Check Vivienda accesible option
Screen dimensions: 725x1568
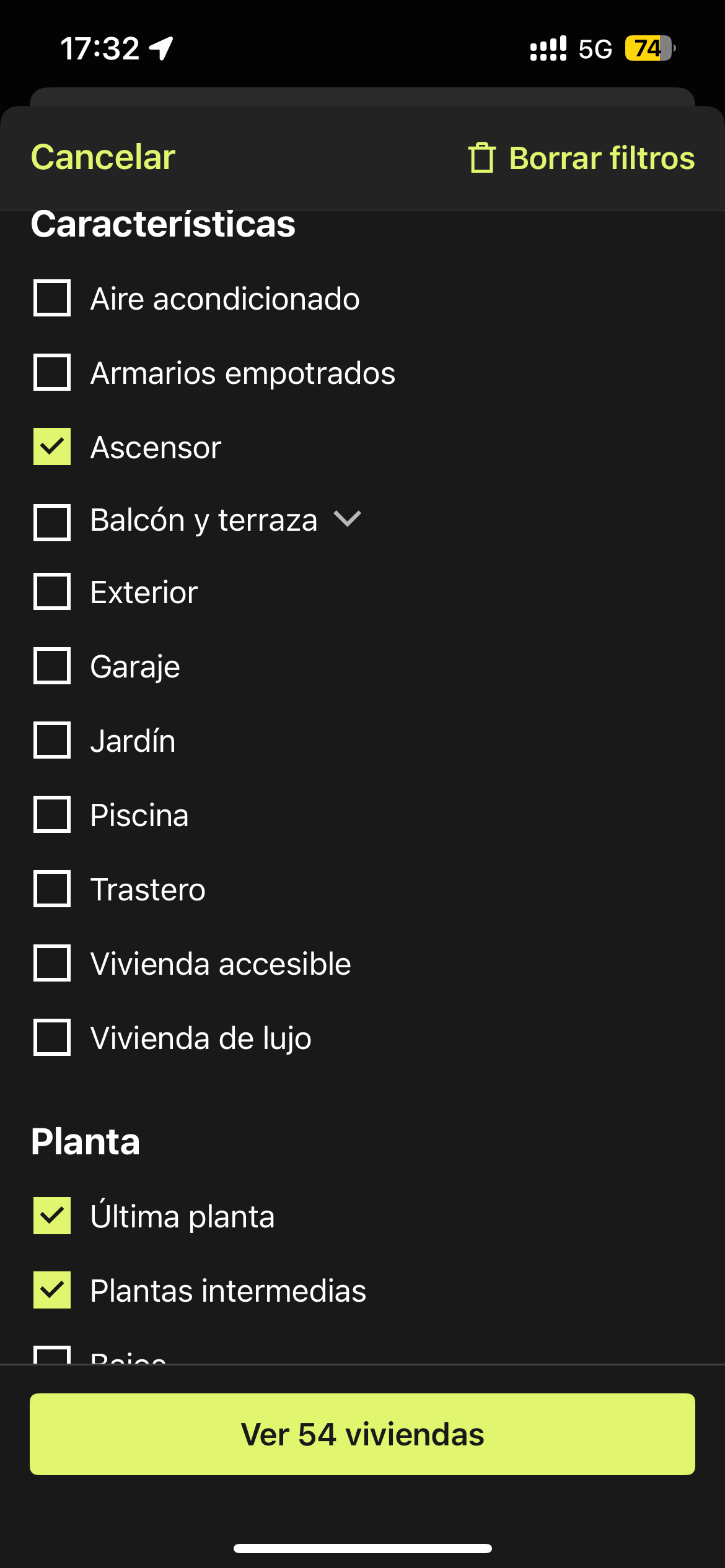tap(52, 963)
